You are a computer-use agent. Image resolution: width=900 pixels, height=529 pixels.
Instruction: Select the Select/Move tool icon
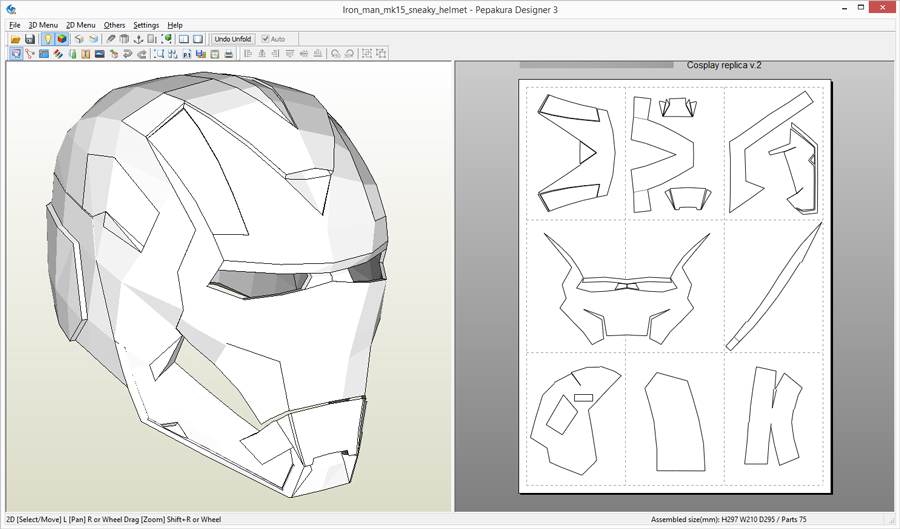coord(16,54)
